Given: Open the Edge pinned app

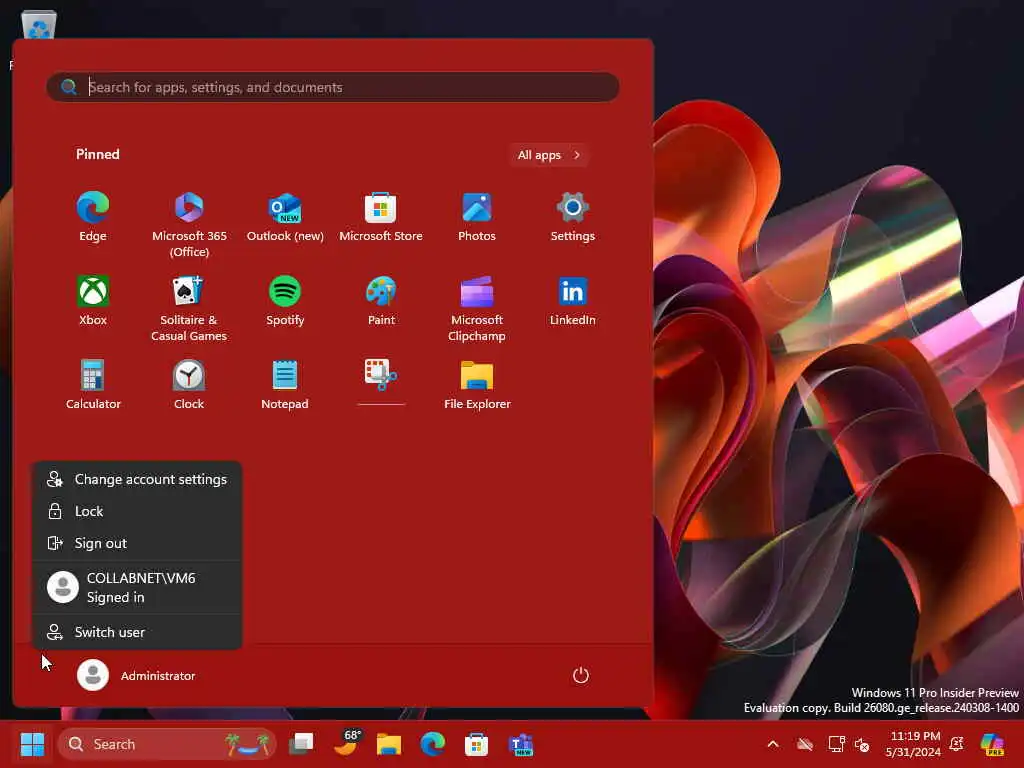Looking at the screenshot, I should point(93,217).
